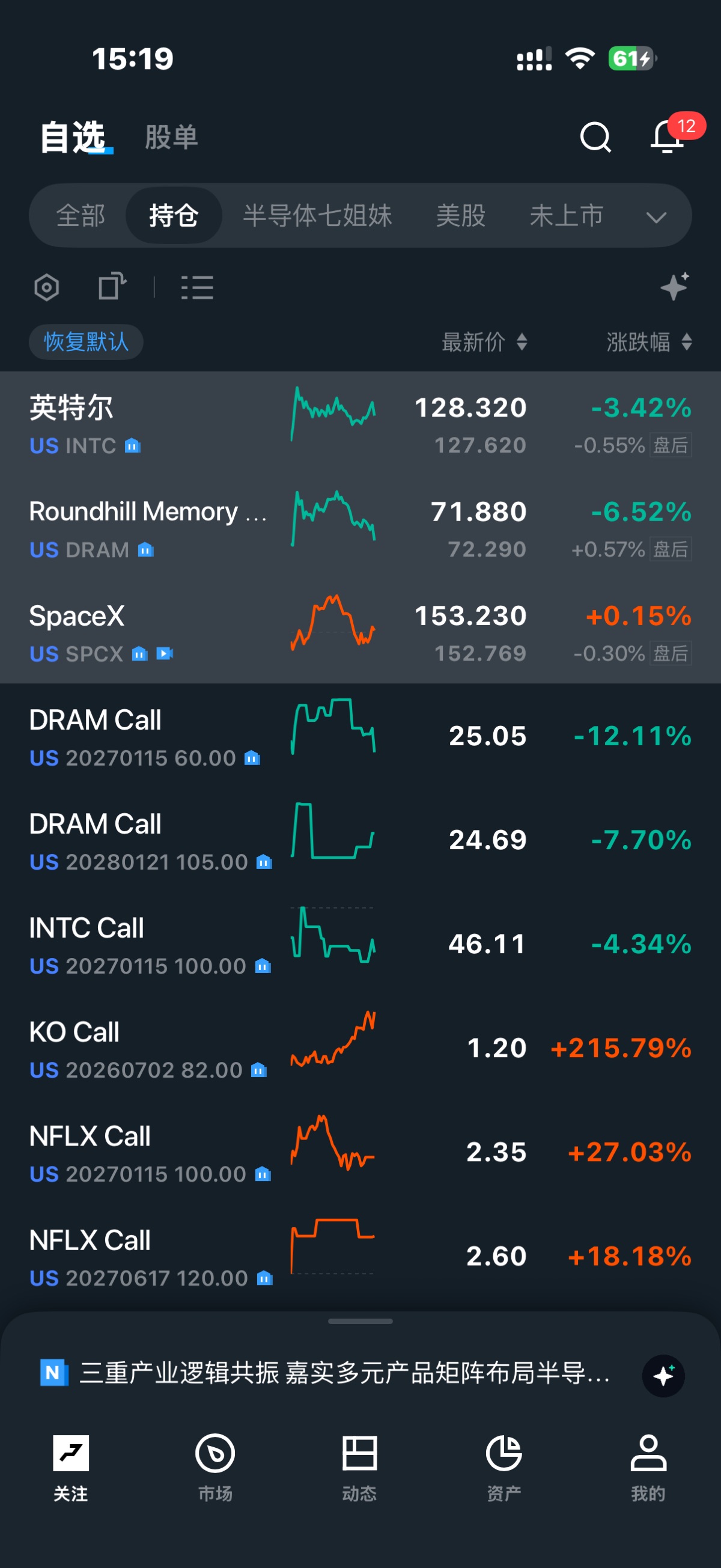Open SpaceX live video icon
Image resolution: width=721 pixels, height=1568 pixels.
[165, 653]
